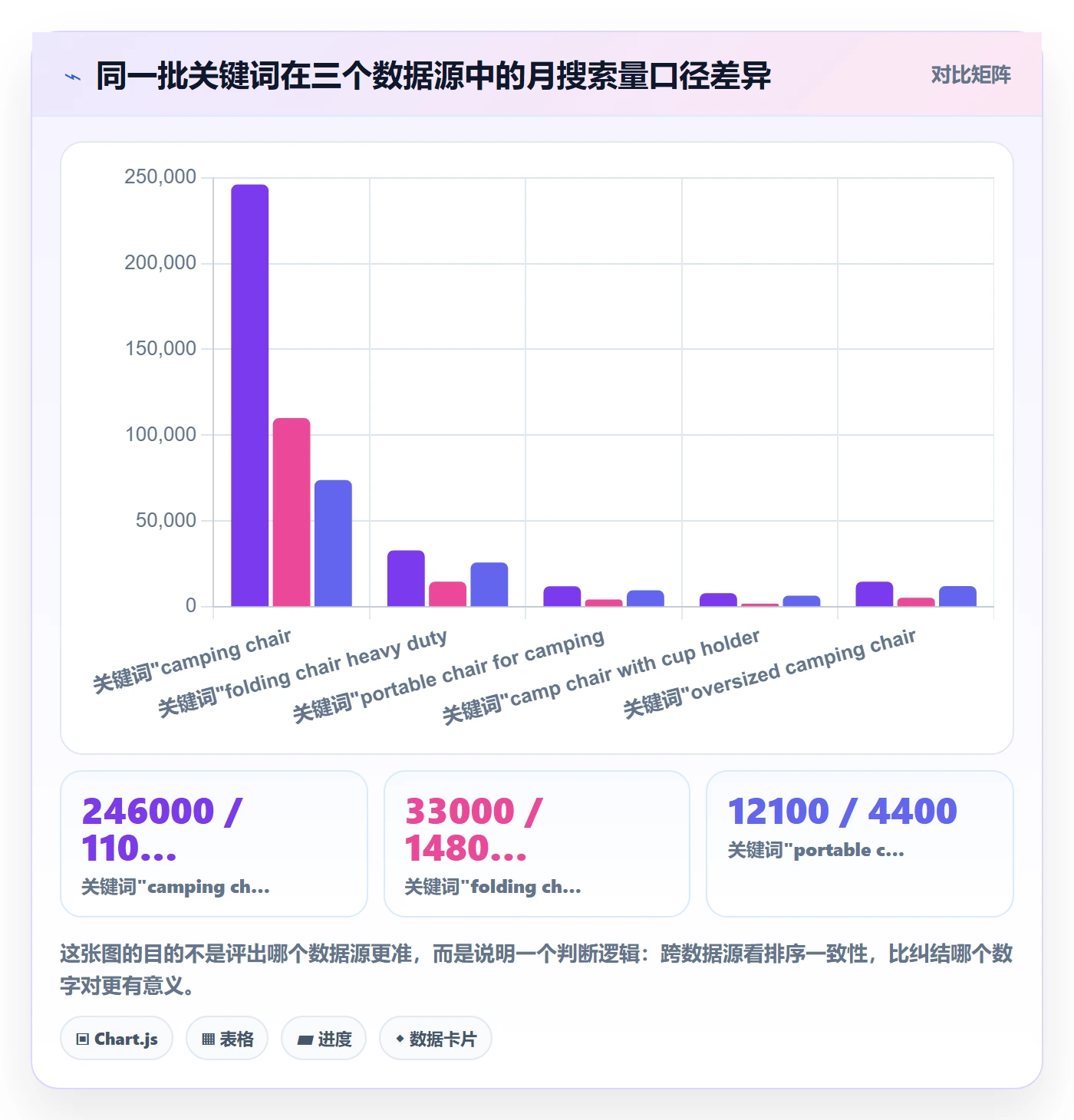
Task: Click caption 关键词"folding ch... in second card
Action: [x=493, y=887]
